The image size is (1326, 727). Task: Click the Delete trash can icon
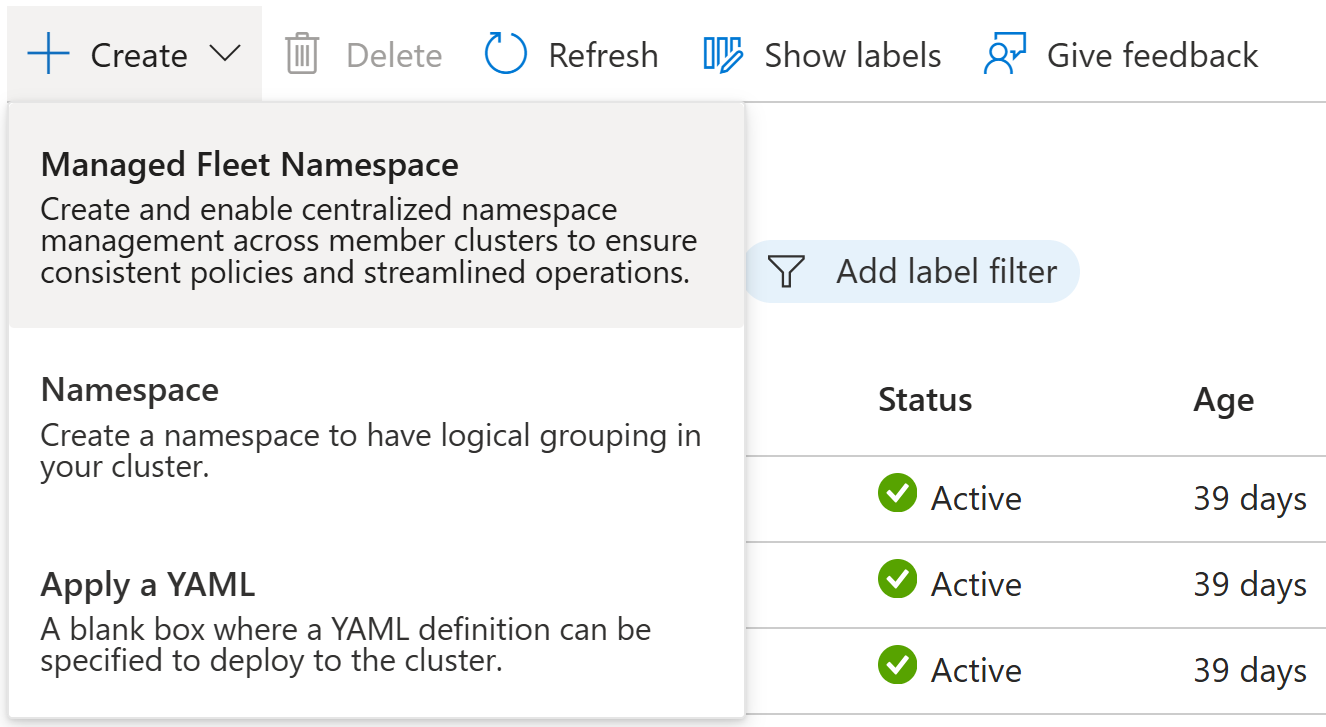(x=301, y=54)
